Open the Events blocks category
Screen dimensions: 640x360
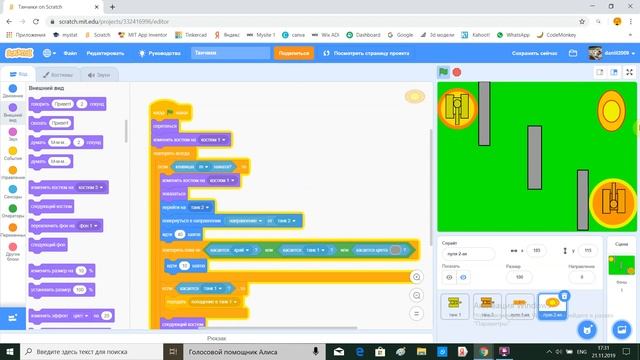pyautogui.click(x=13, y=153)
